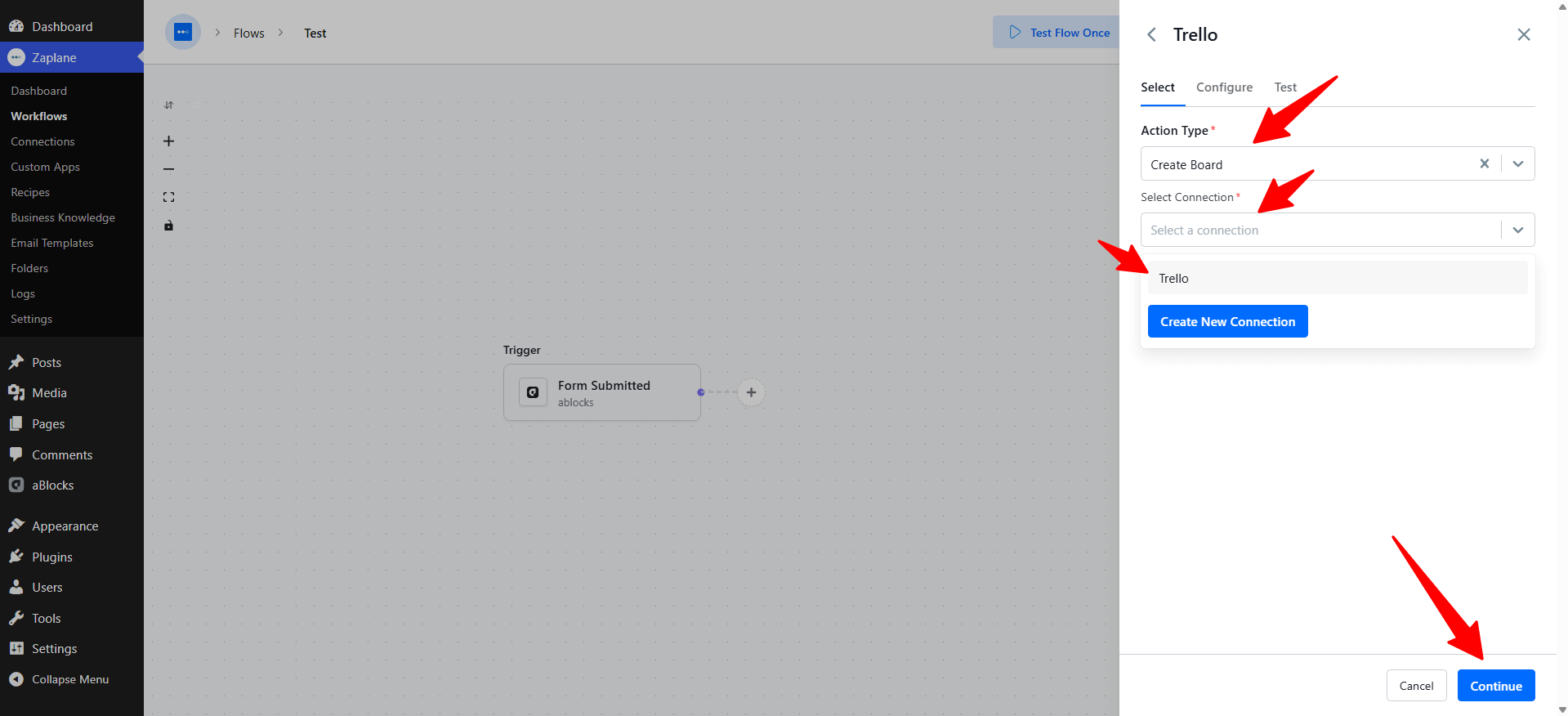Image resolution: width=1568 pixels, height=716 pixels.
Task: Click the Cancel button
Action: pyautogui.click(x=1416, y=686)
